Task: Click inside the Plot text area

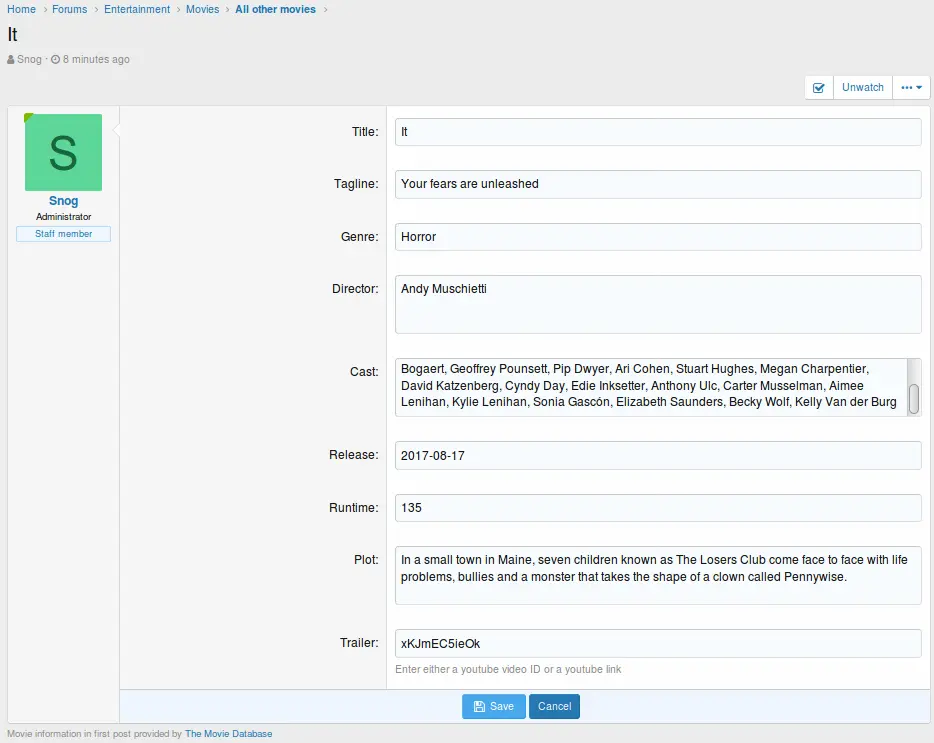Action: pyautogui.click(x=657, y=575)
